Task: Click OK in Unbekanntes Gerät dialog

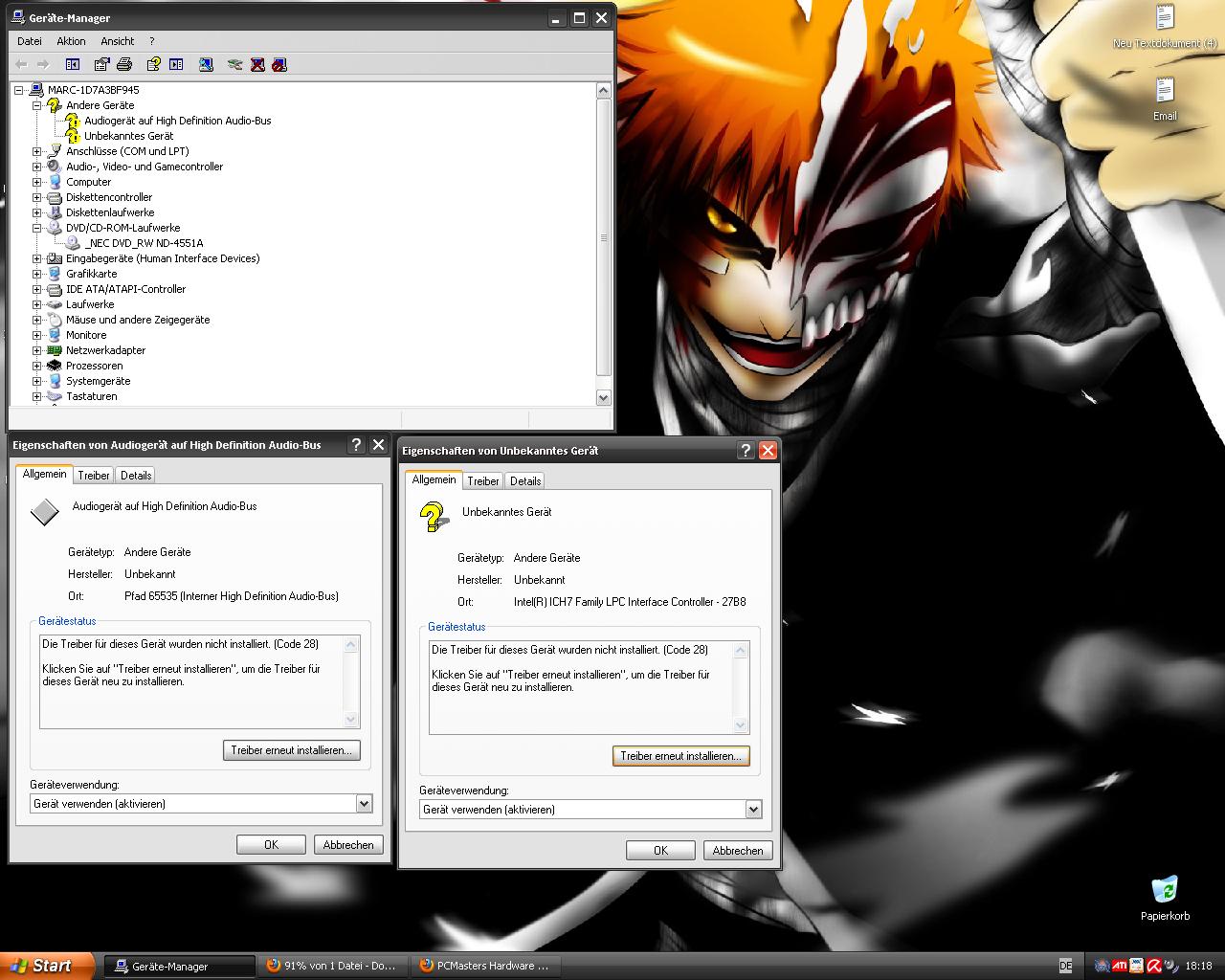Action: (660, 851)
